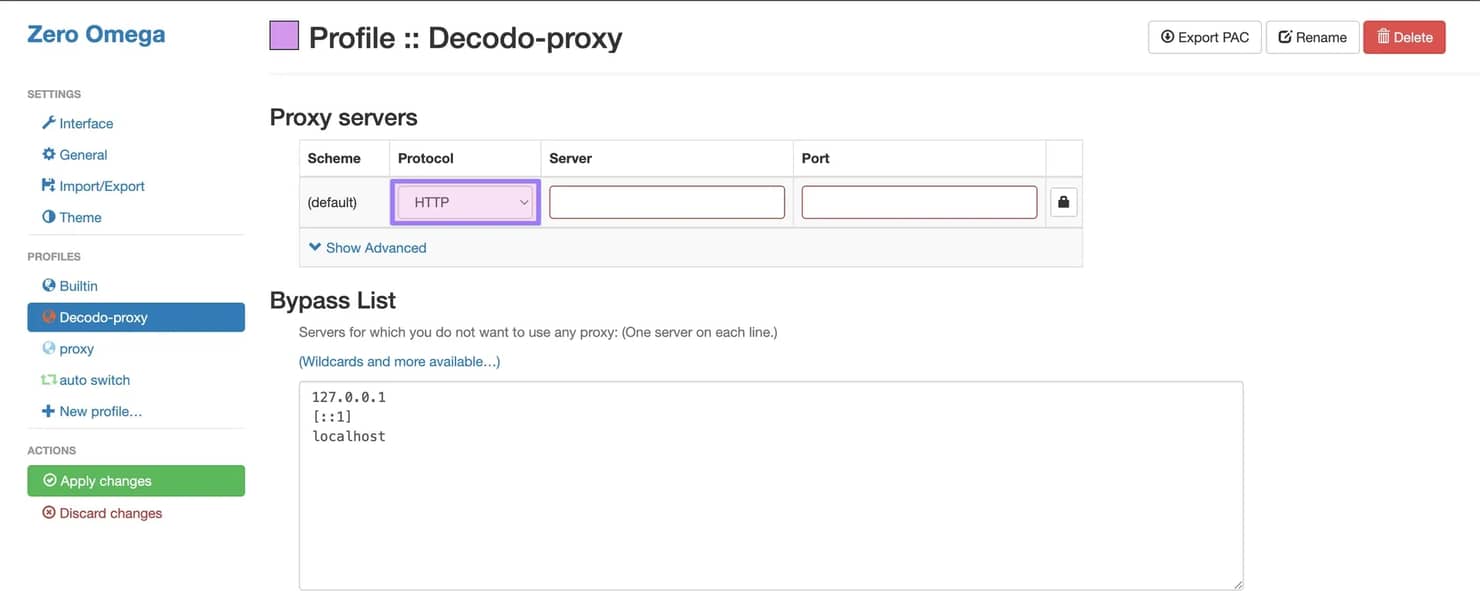Click the plus icon for New profile
This screenshot has width=1480, height=616.
(x=48, y=411)
